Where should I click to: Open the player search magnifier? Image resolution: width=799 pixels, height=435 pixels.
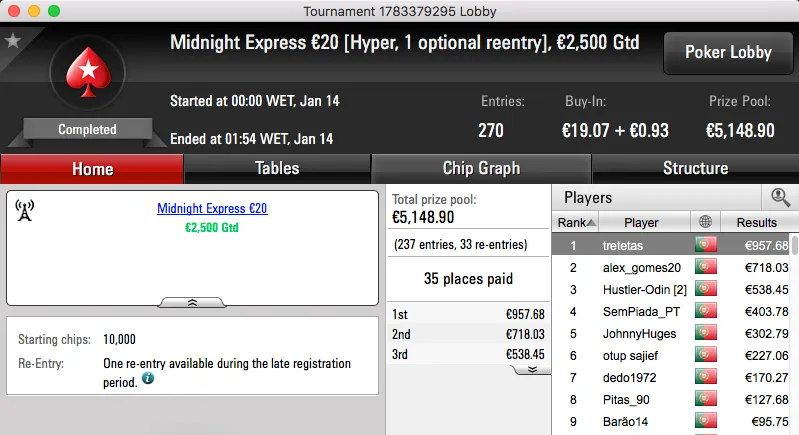coord(779,197)
